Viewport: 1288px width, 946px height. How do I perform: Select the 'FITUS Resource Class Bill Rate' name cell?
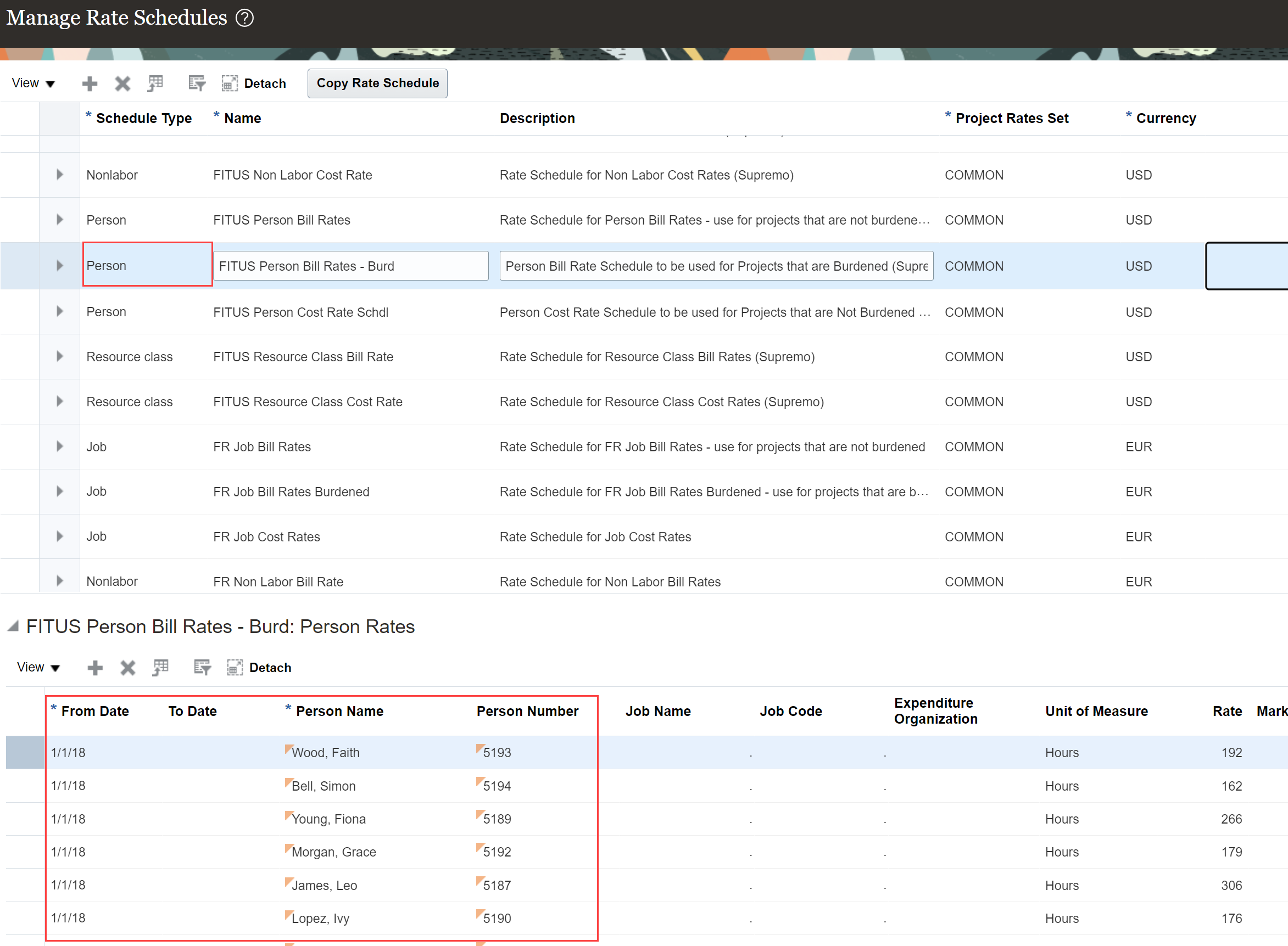point(303,357)
